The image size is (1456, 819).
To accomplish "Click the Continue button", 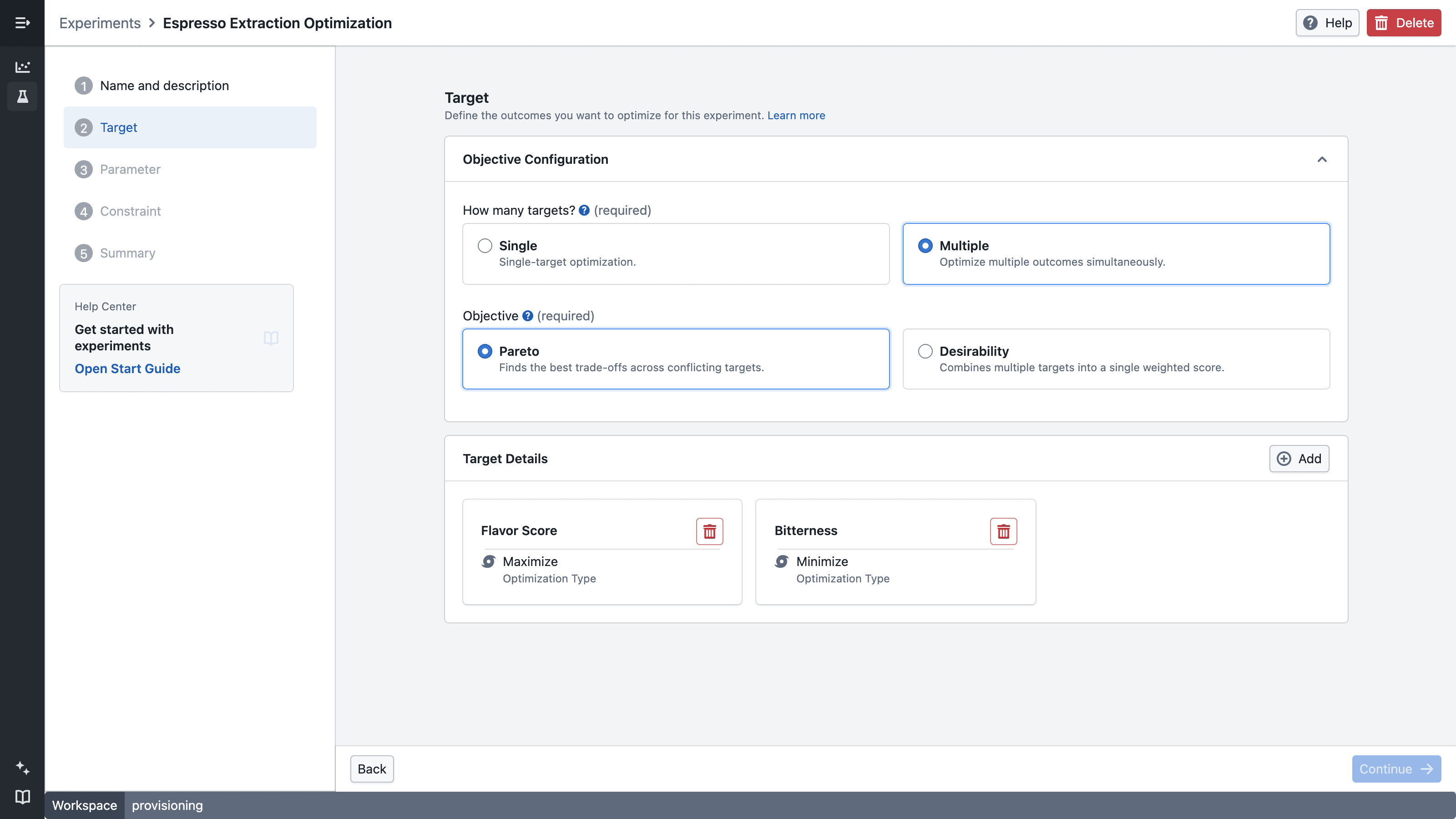I will [x=1396, y=768].
